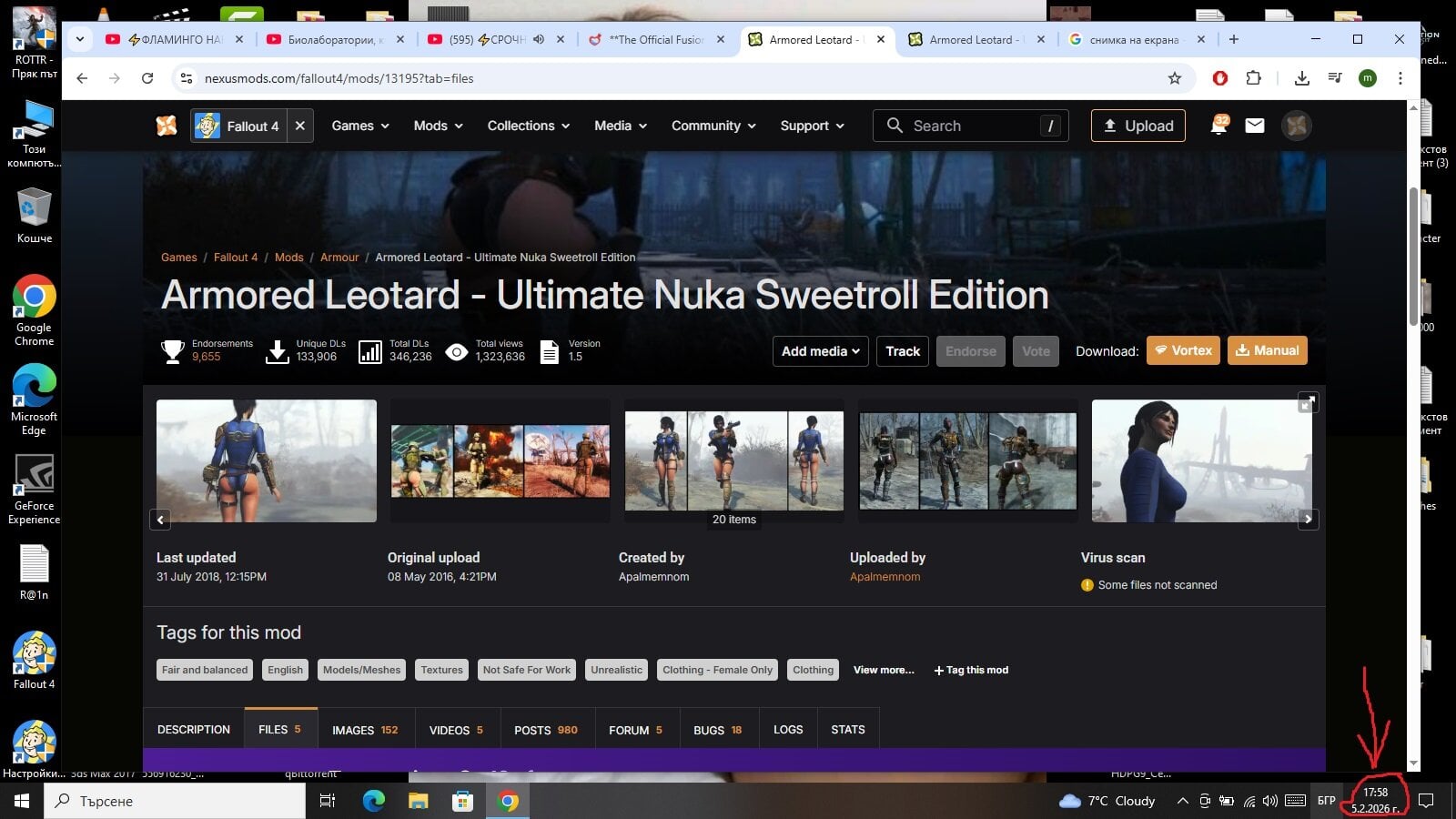1456x819 pixels.
Task: Open uploader Apalmemnom's profile link
Action: pos(885,577)
